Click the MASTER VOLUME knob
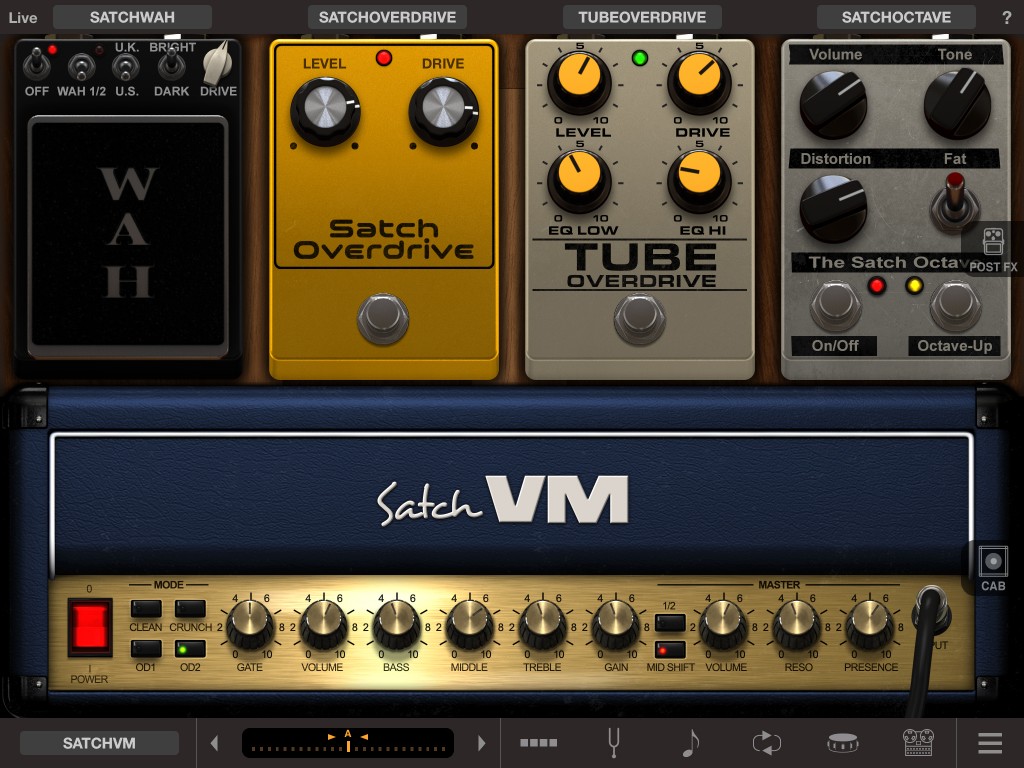 coord(724,624)
